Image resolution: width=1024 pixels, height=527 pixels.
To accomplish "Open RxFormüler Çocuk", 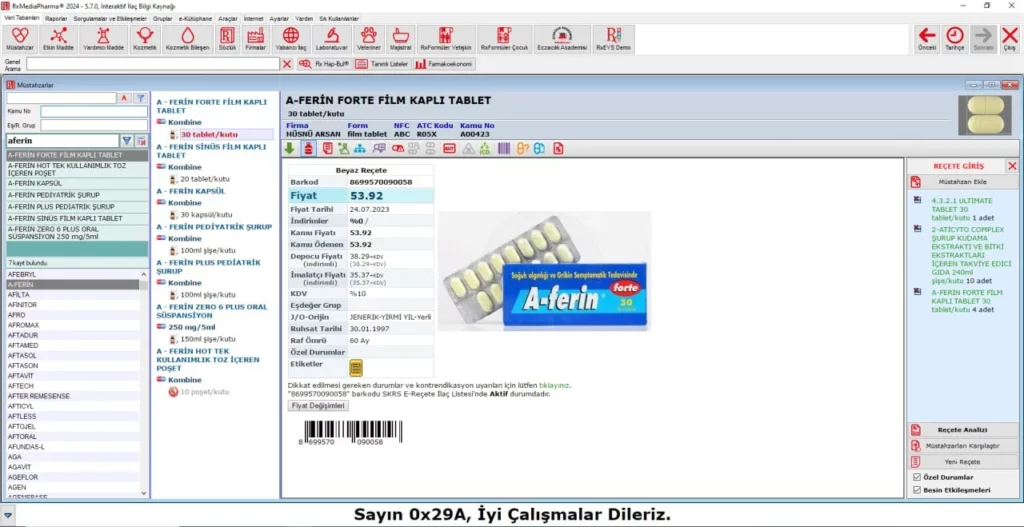I will pyautogui.click(x=504, y=39).
